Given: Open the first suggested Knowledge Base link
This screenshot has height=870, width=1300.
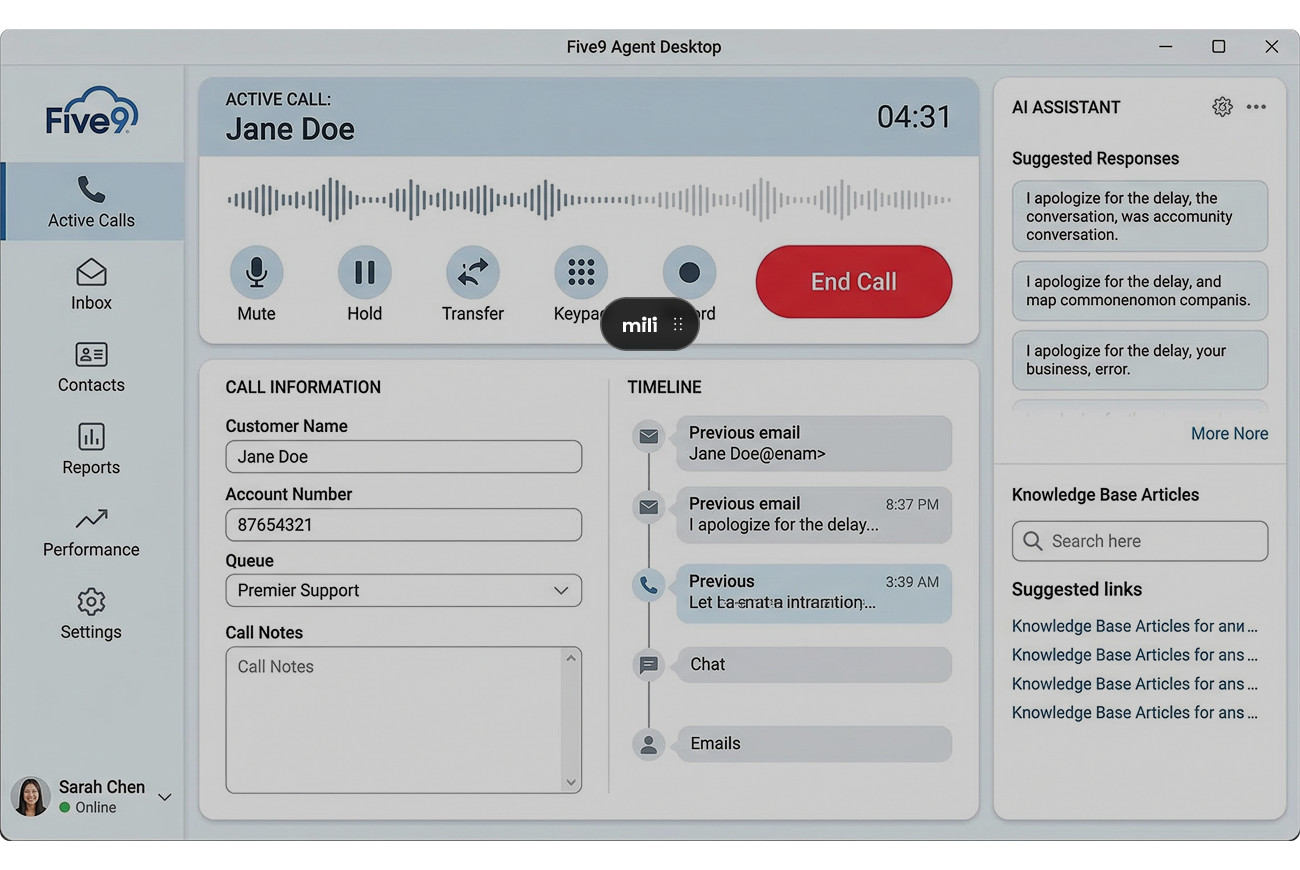Looking at the screenshot, I should pyautogui.click(x=1135, y=626).
